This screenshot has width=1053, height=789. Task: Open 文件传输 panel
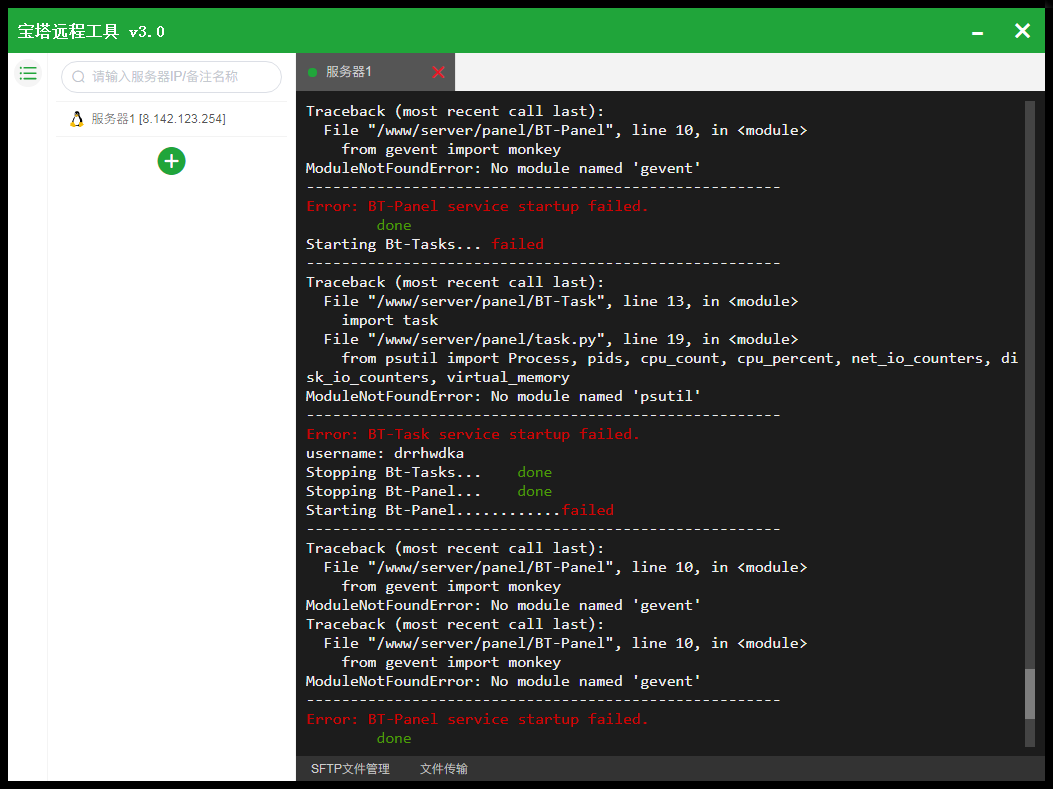444,769
